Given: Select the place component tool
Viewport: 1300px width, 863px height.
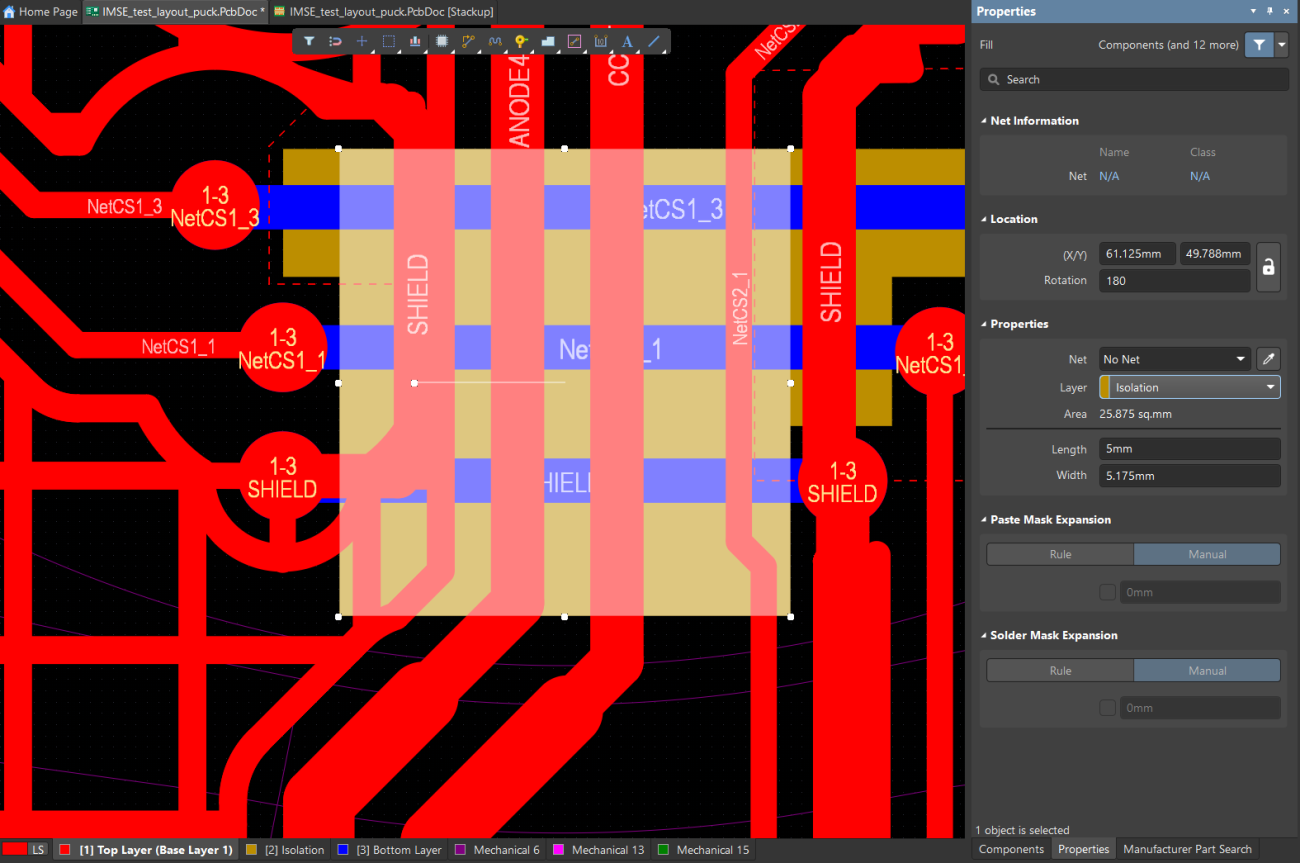Looking at the screenshot, I should 442,41.
